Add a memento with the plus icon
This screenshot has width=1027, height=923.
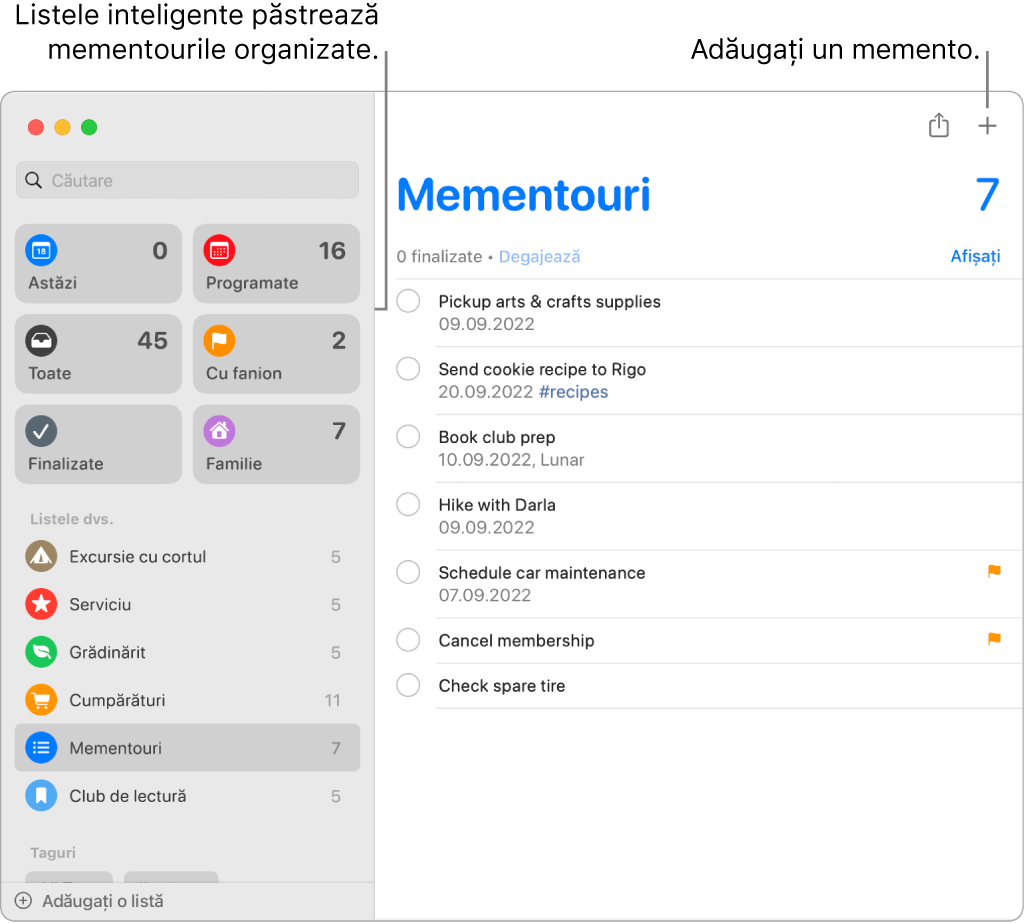click(x=986, y=126)
